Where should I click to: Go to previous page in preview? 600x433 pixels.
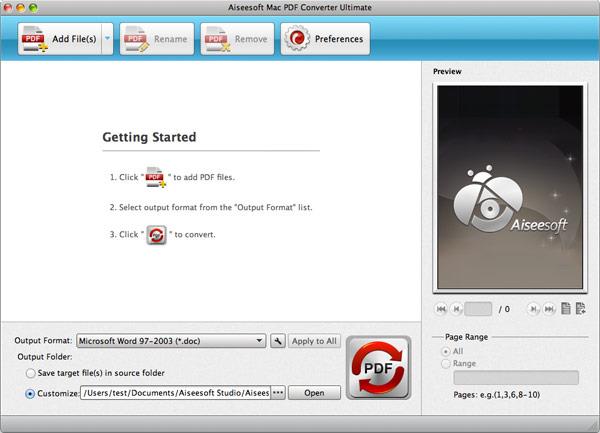click(x=456, y=309)
